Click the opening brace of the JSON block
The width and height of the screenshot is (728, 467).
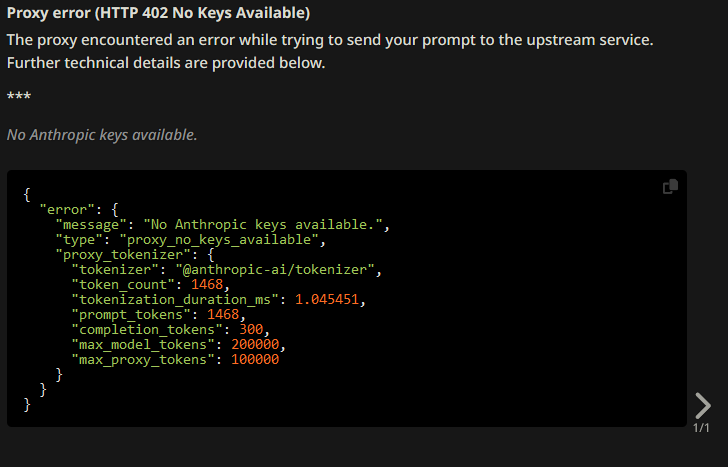(x=27, y=195)
